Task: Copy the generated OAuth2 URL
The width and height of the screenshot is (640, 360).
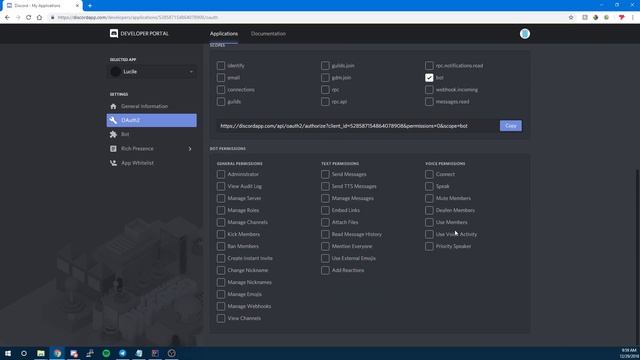Action: pos(511,126)
